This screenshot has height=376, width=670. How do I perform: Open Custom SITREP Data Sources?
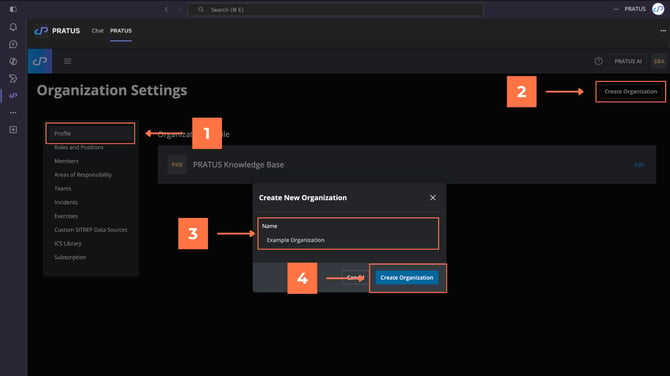click(x=91, y=230)
